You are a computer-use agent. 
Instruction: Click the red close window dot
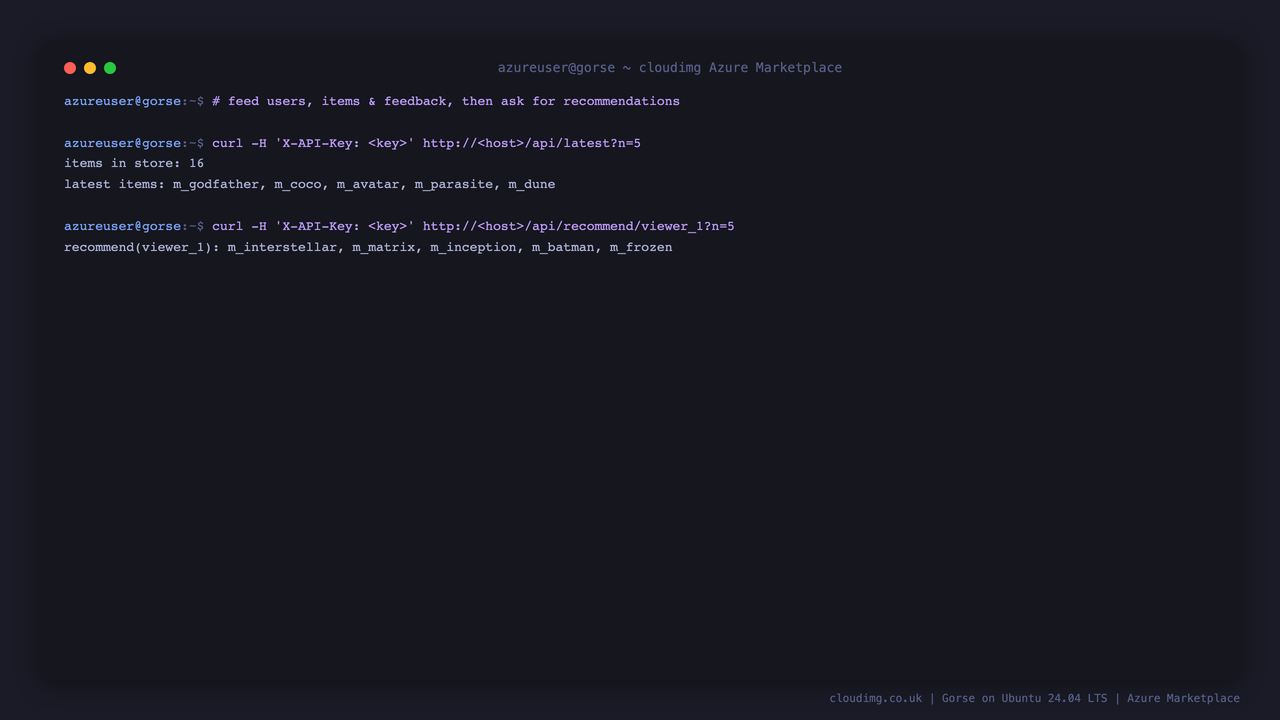70,68
